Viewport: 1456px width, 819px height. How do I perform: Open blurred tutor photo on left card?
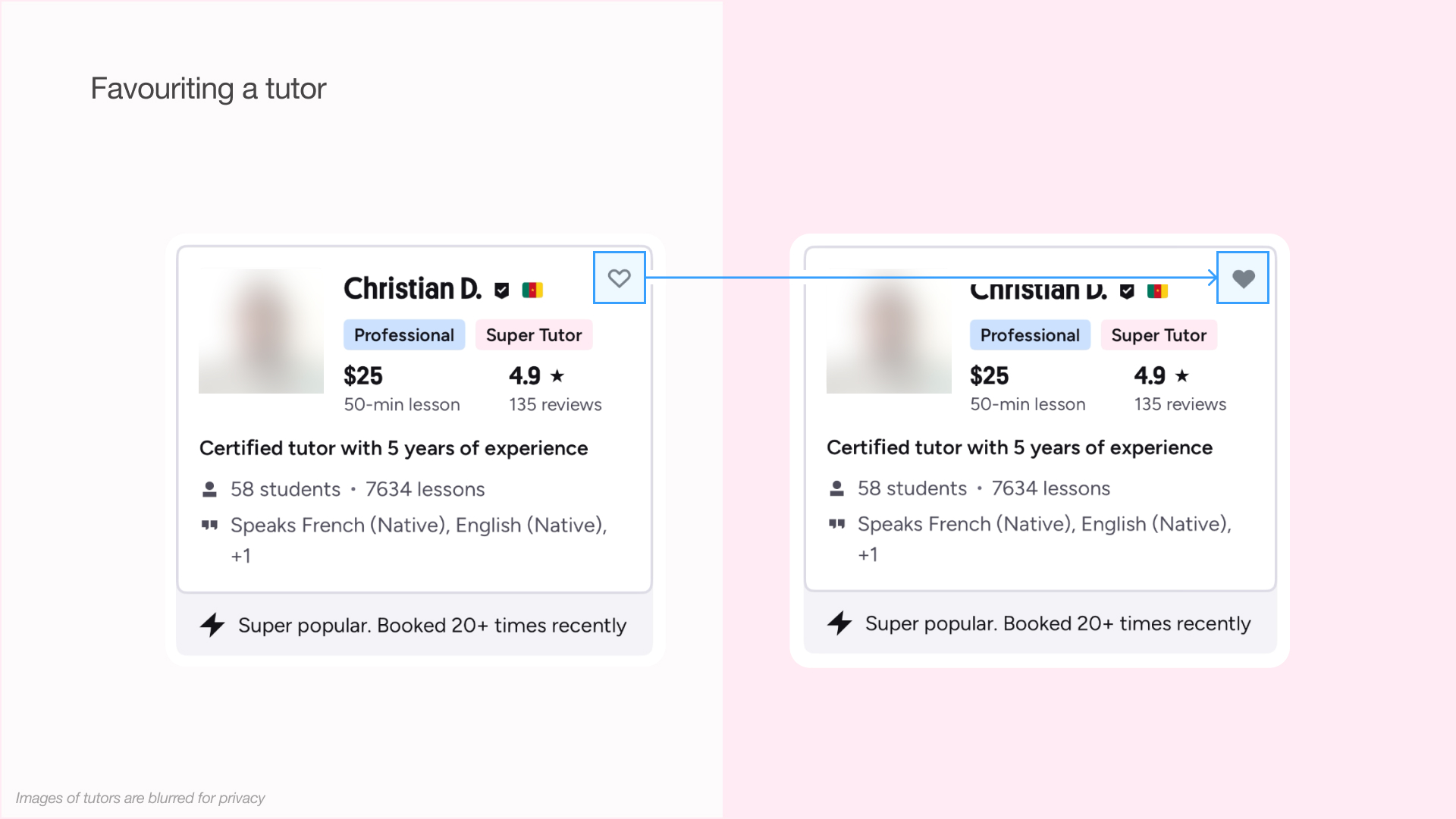(261, 331)
